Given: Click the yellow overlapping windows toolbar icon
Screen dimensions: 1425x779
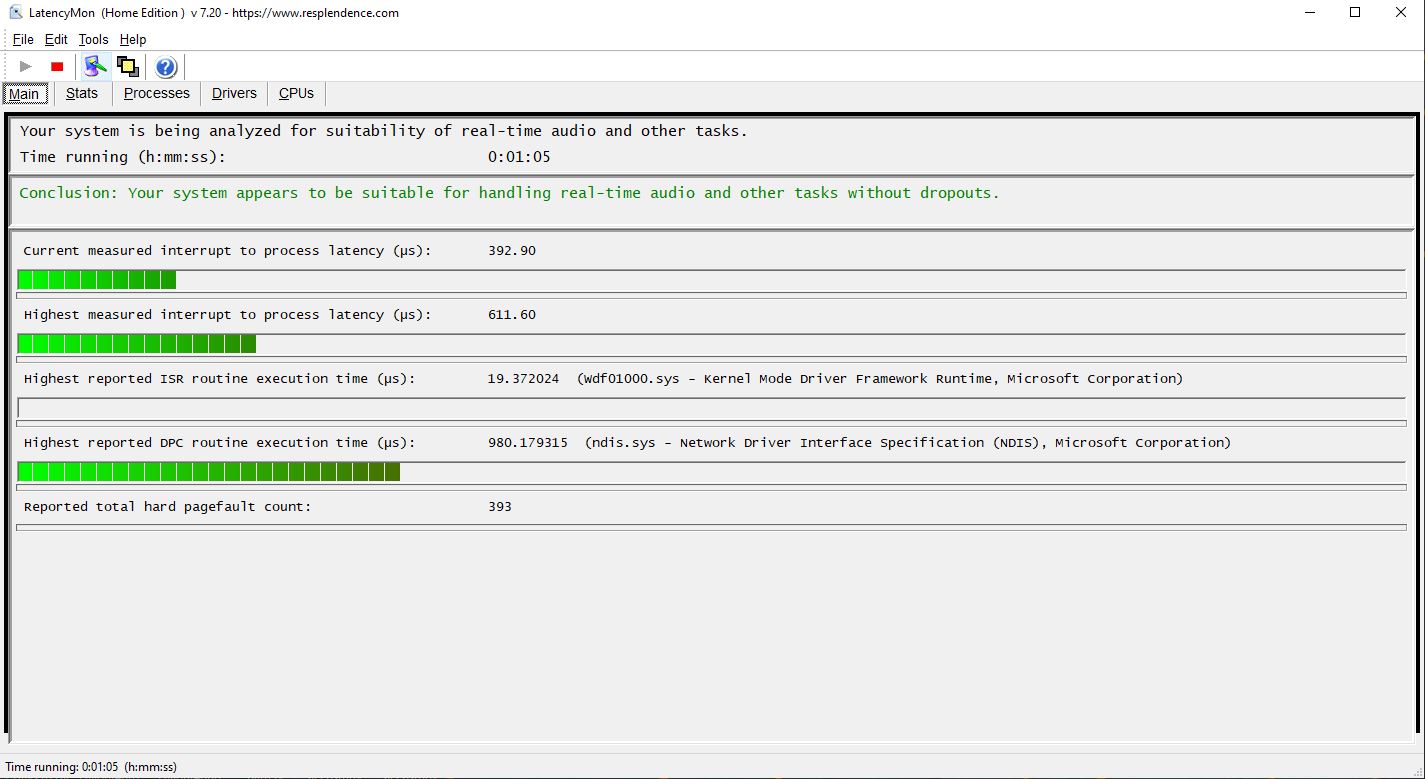Looking at the screenshot, I should pos(127,67).
